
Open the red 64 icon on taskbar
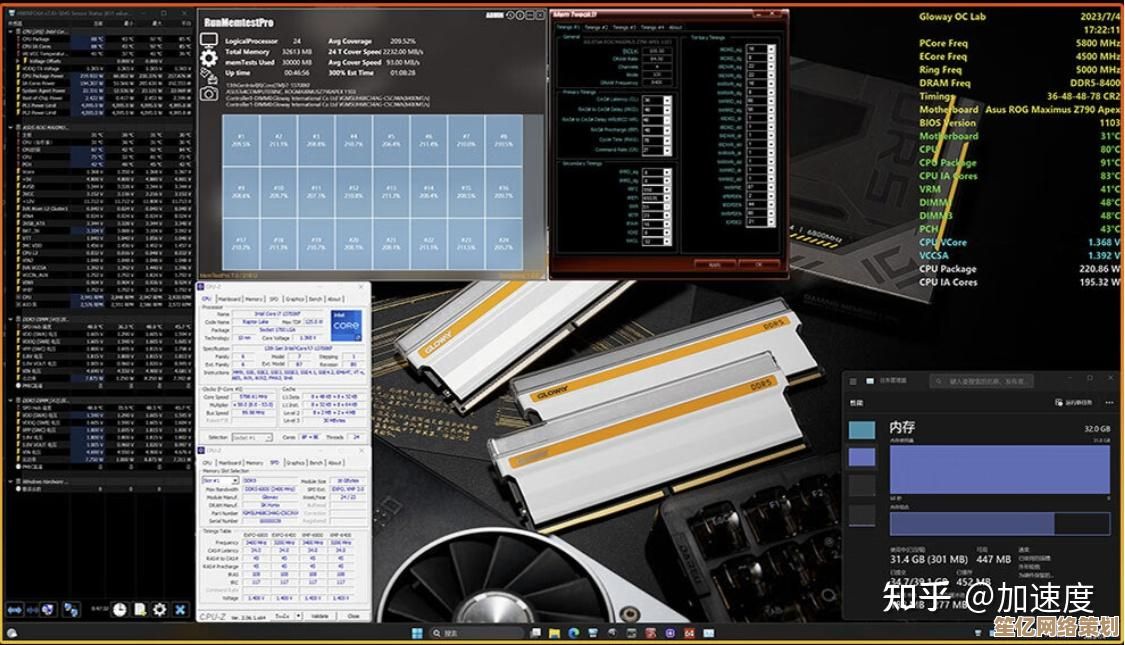click(689, 633)
